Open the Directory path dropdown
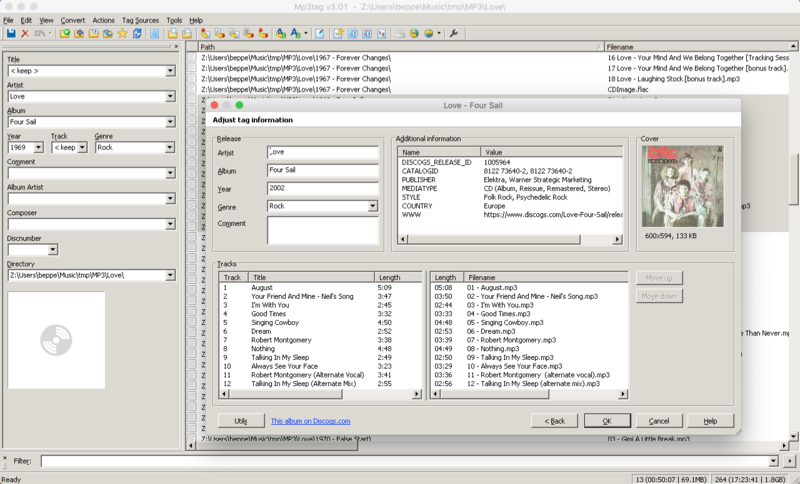This screenshot has height=484, width=800. [170, 275]
